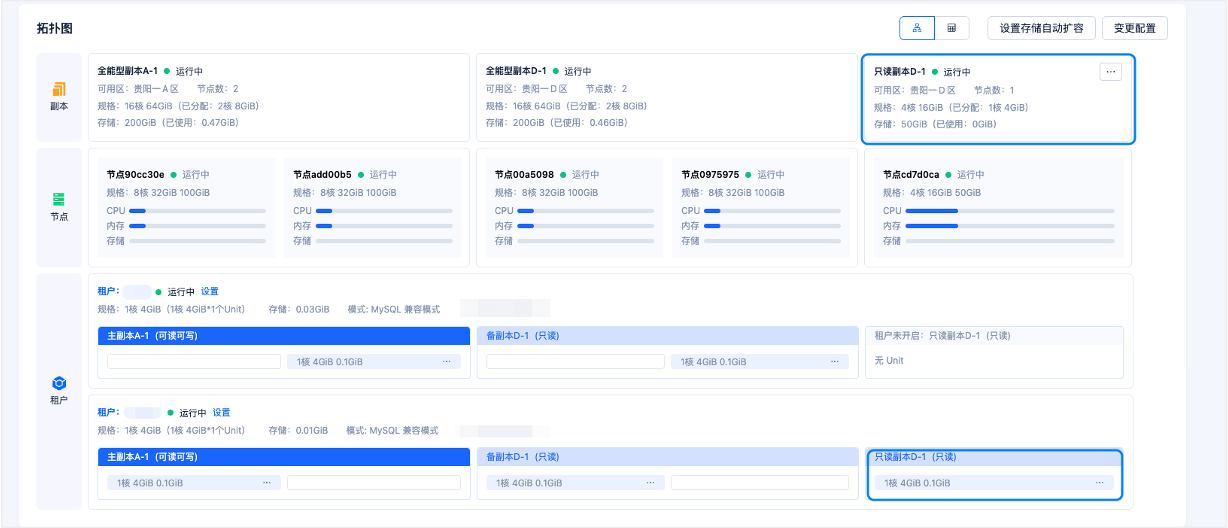Open 设置 link of the second tenant
This screenshot has height=528, width=1228.
pyautogui.click(x=222, y=412)
